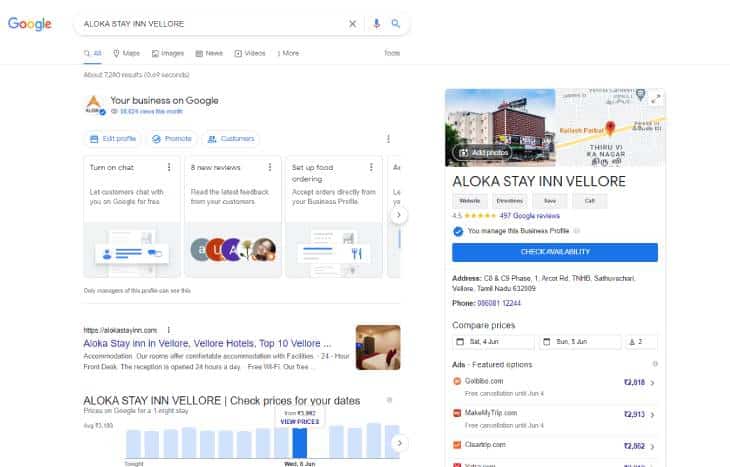Click the arrow next to Goibibo price
Viewport: 730px width, 467px height.
coord(652,383)
